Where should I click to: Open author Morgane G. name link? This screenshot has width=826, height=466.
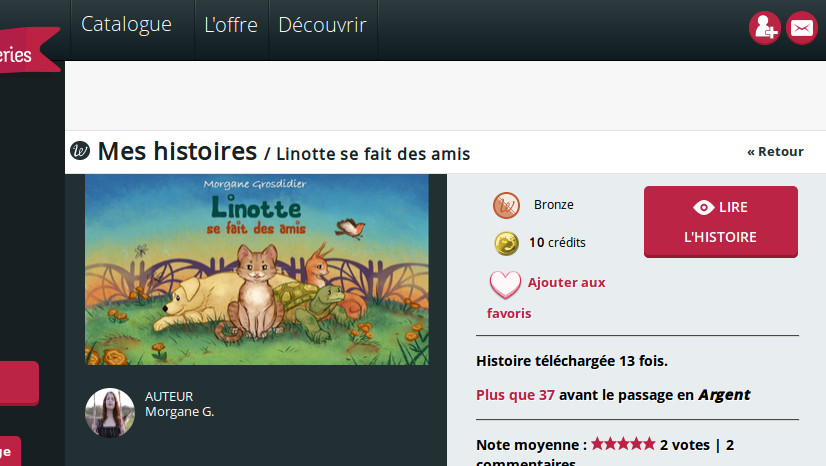179,411
